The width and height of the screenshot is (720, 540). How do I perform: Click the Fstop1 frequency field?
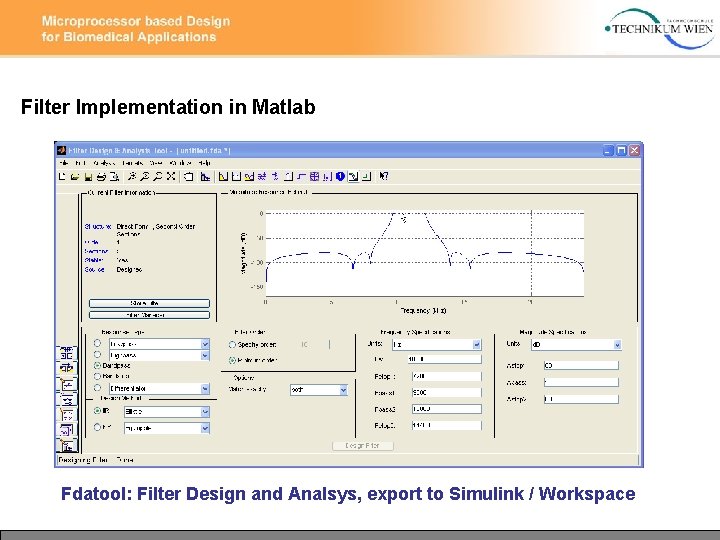click(x=446, y=377)
